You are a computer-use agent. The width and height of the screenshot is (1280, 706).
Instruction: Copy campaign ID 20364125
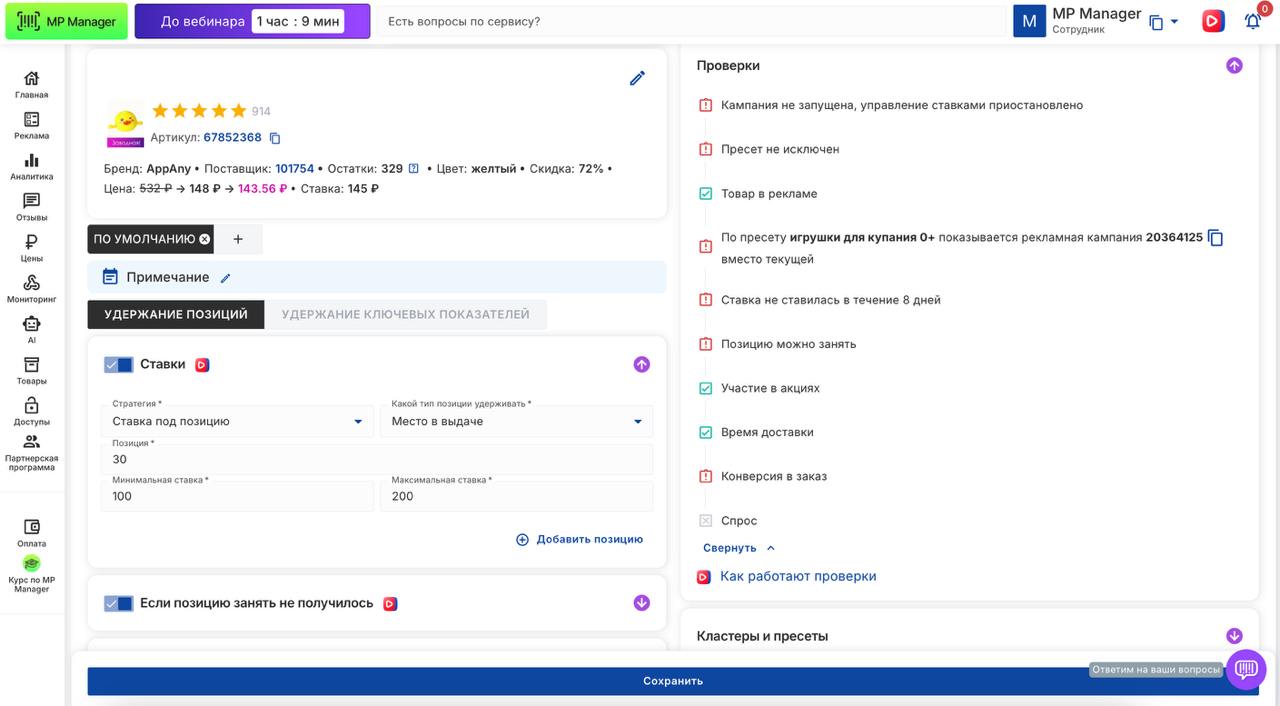(x=1215, y=238)
